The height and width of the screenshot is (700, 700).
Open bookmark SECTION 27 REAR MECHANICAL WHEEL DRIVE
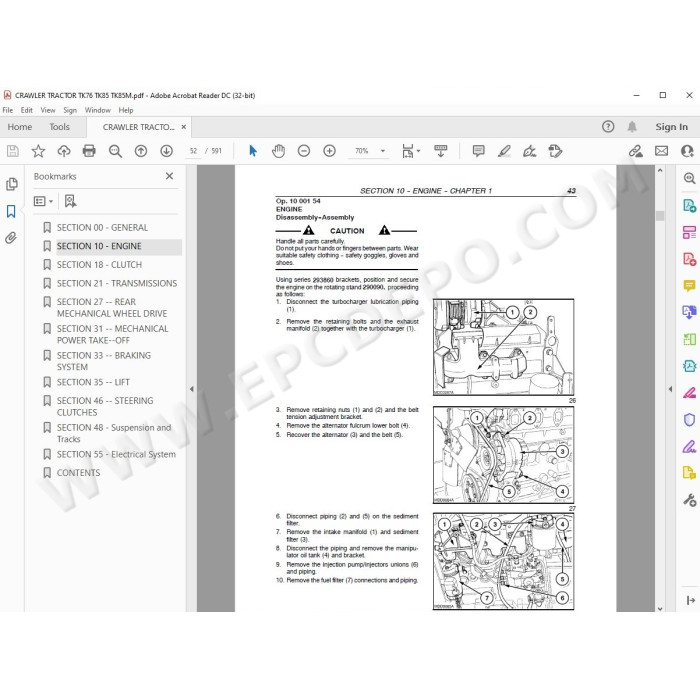[x=112, y=308]
